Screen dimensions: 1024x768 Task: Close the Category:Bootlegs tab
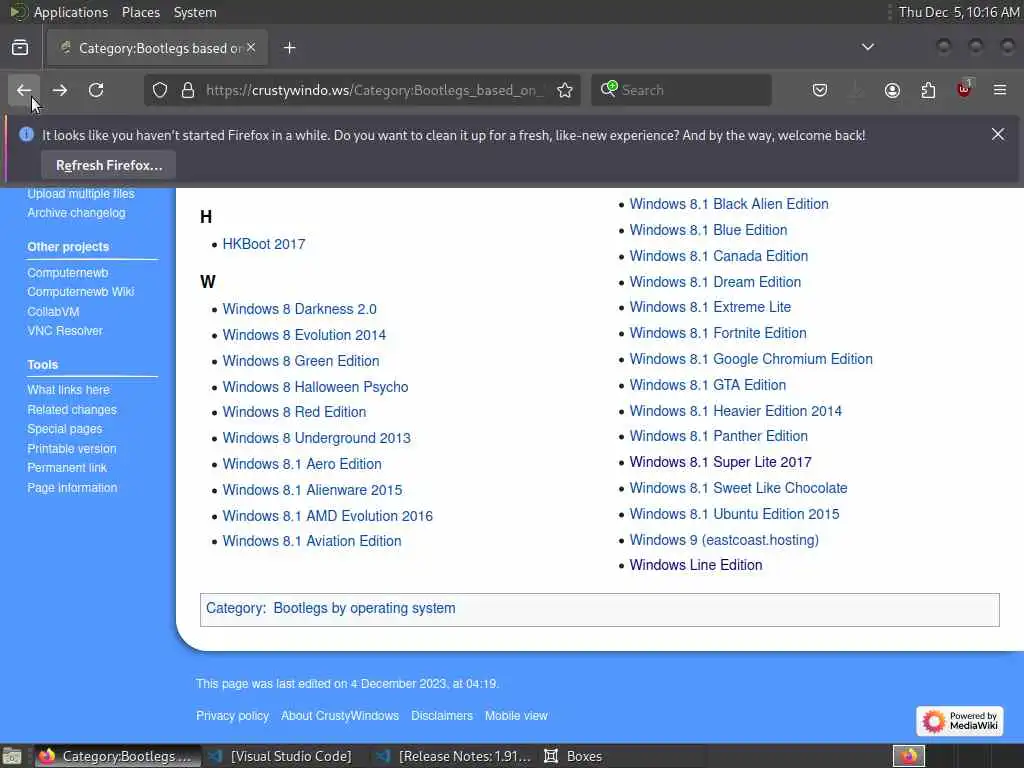pos(251,48)
